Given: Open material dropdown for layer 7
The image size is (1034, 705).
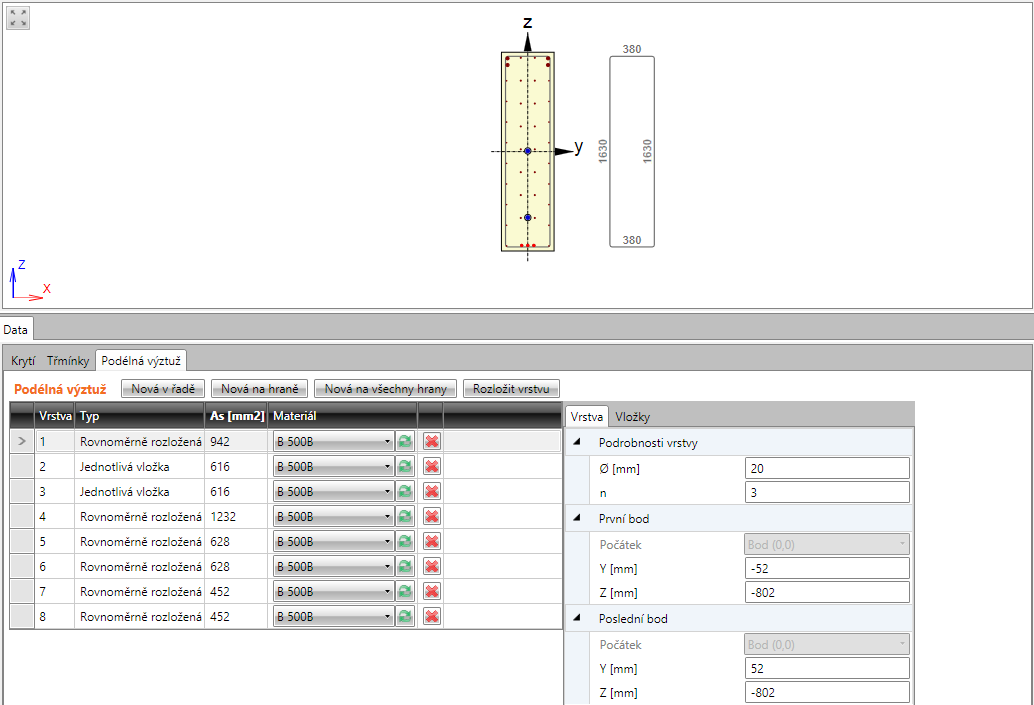Looking at the screenshot, I should point(334,592).
